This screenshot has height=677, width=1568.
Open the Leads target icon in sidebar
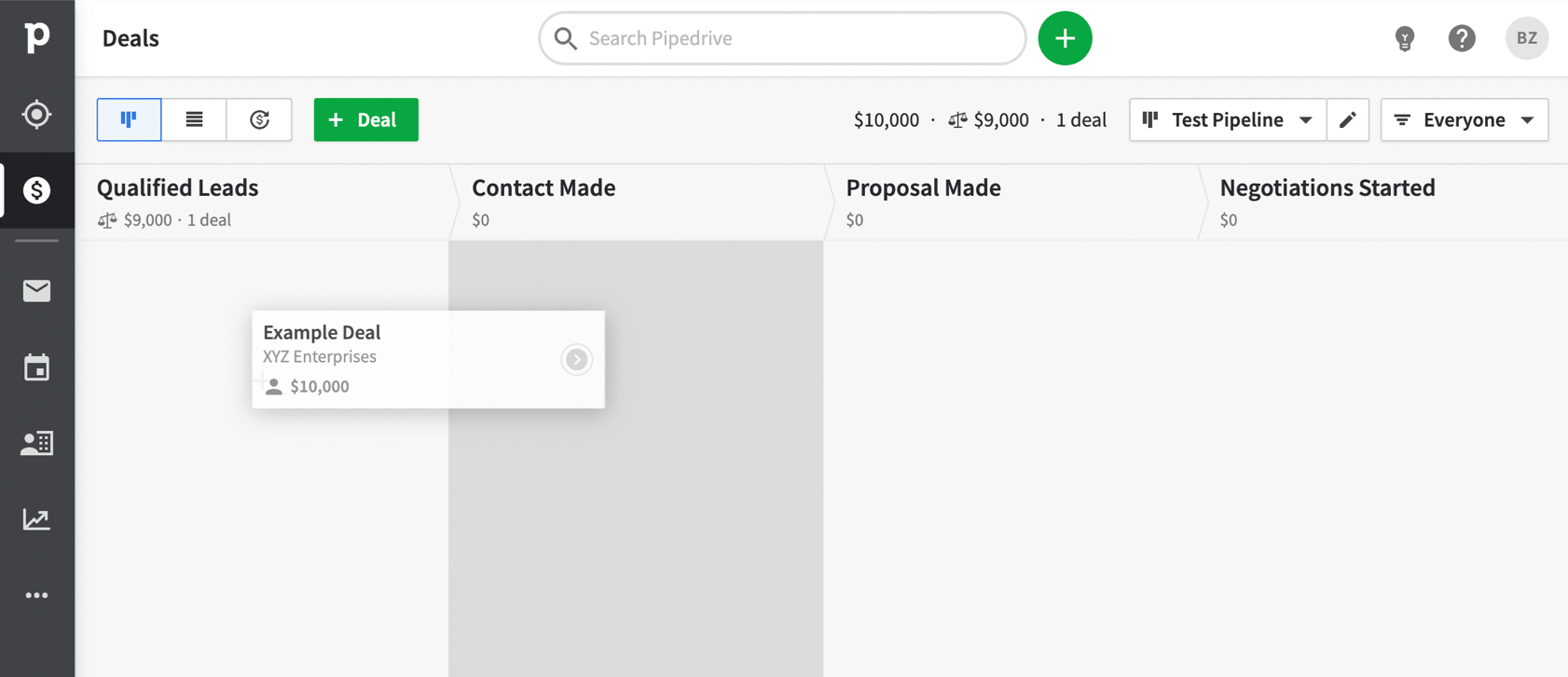(x=36, y=114)
